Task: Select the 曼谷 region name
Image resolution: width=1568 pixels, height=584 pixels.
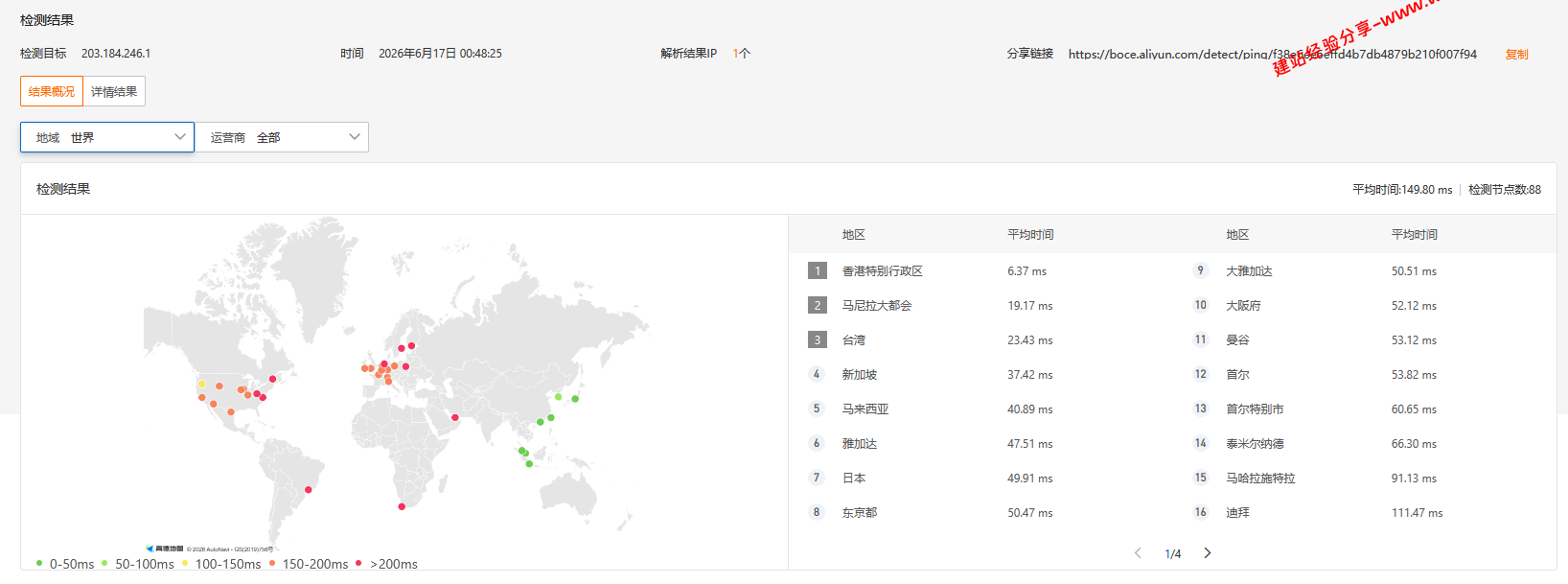Action: coord(1237,340)
